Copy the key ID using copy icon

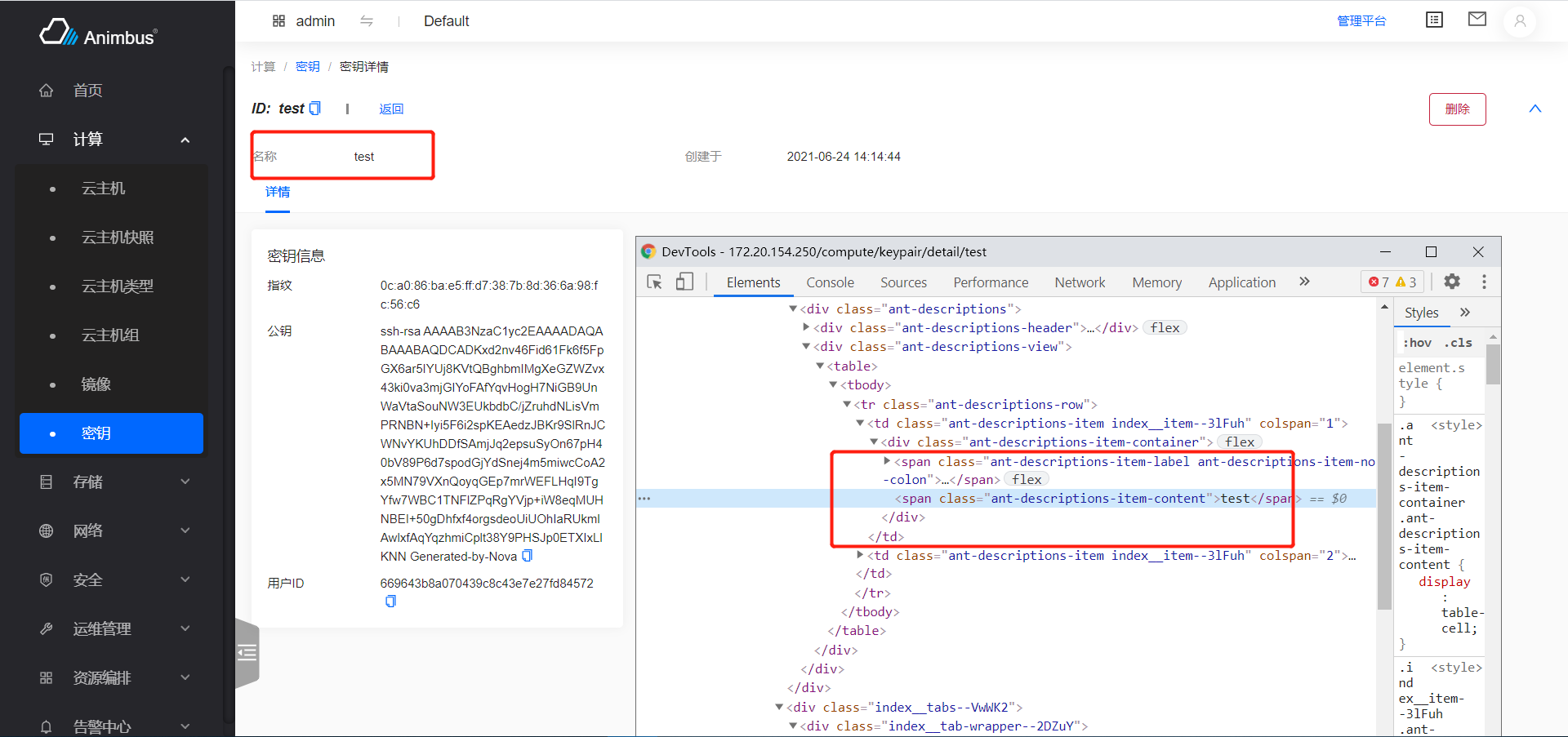(x=315, y=109)
